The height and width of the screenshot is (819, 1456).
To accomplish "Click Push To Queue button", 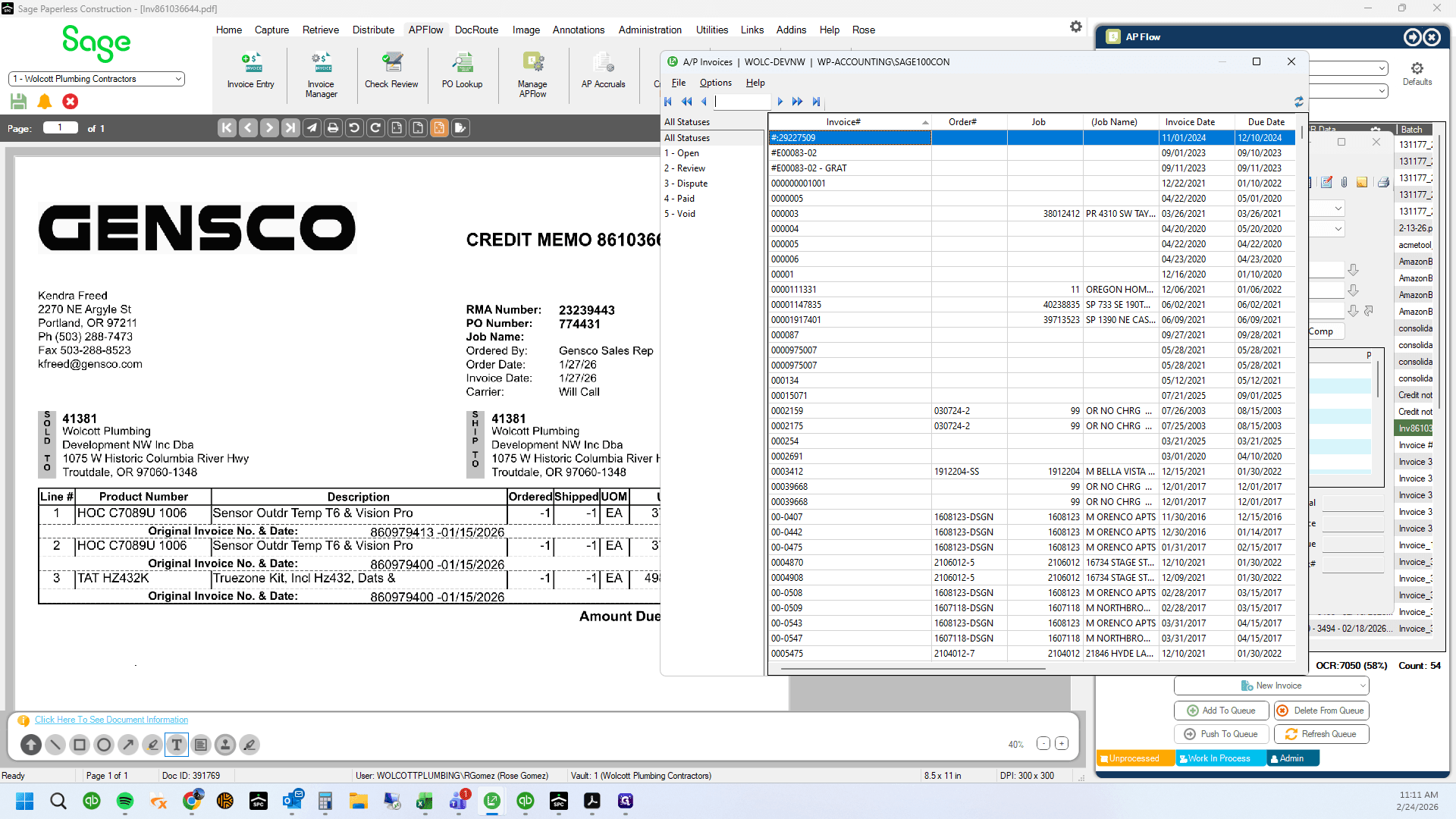I will point(1221,734).
